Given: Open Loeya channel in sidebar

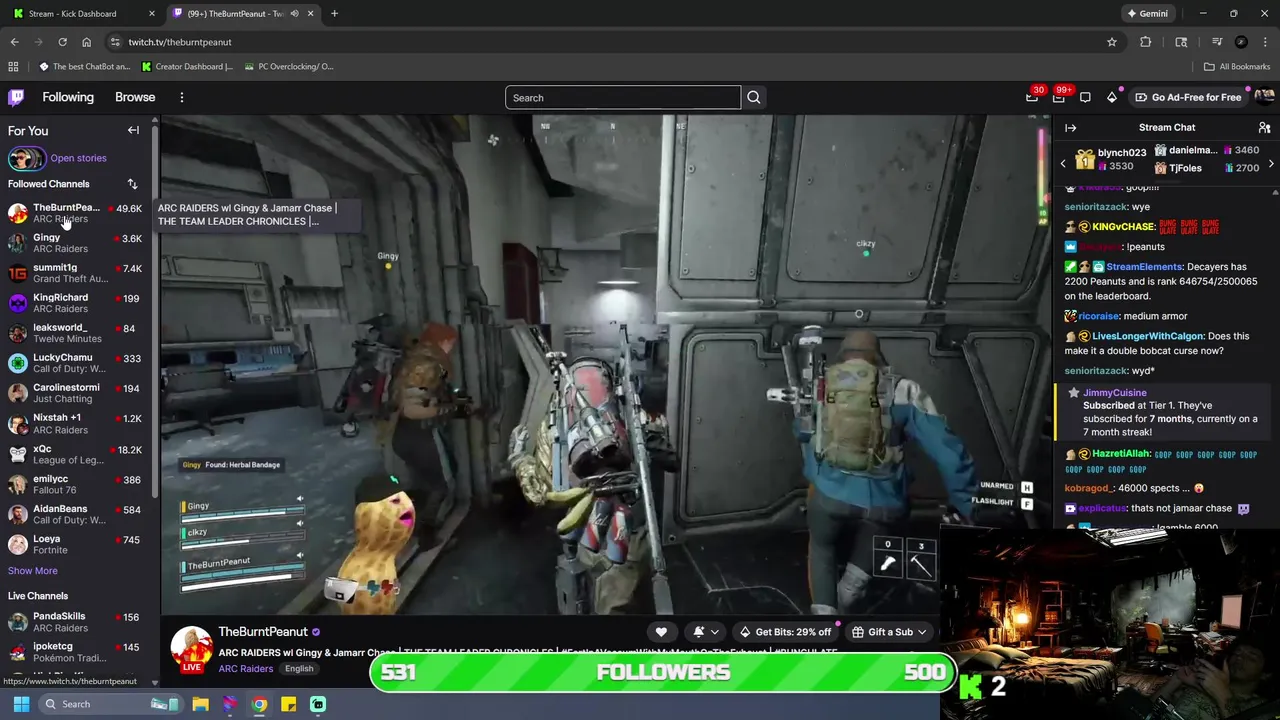Looking at the screenshot, I should click(77, 544).
